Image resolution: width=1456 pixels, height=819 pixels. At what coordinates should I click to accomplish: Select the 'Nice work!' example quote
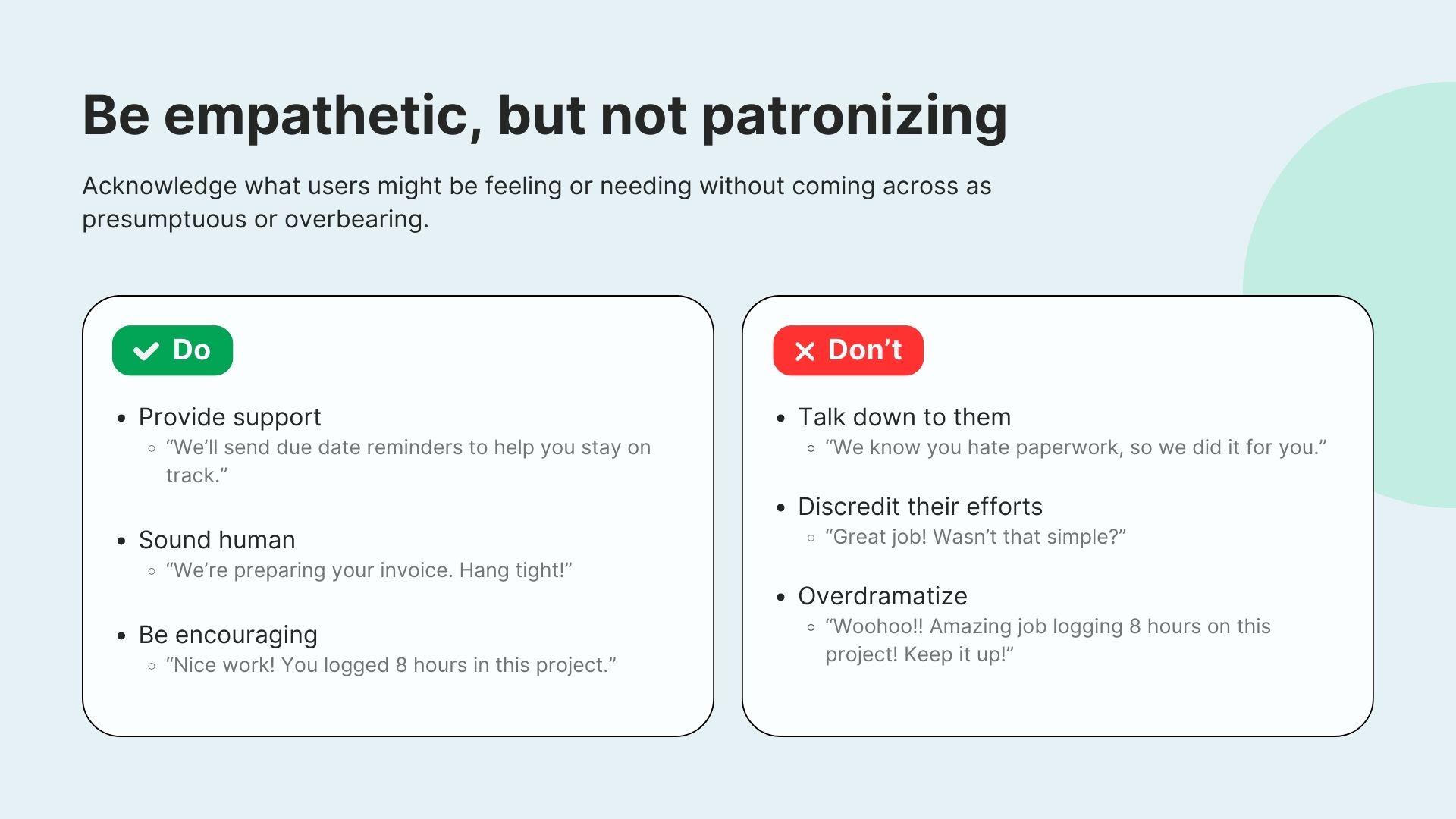point(391,665)
